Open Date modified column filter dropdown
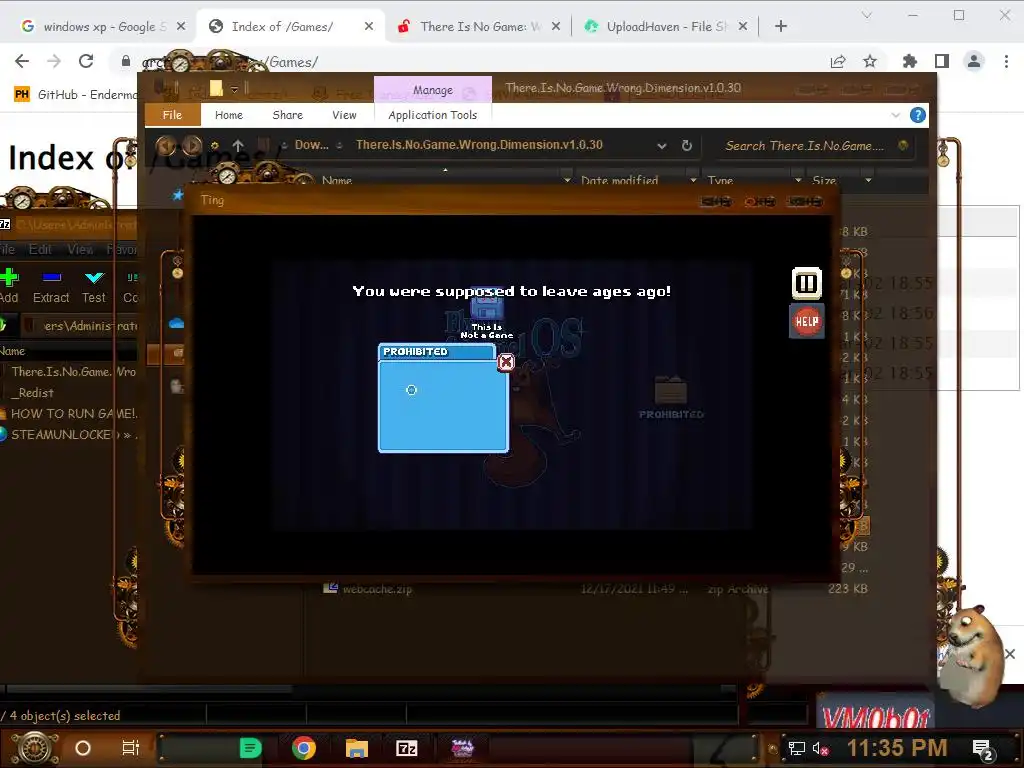The image size is (1024, 768). [x=693, y=180]
